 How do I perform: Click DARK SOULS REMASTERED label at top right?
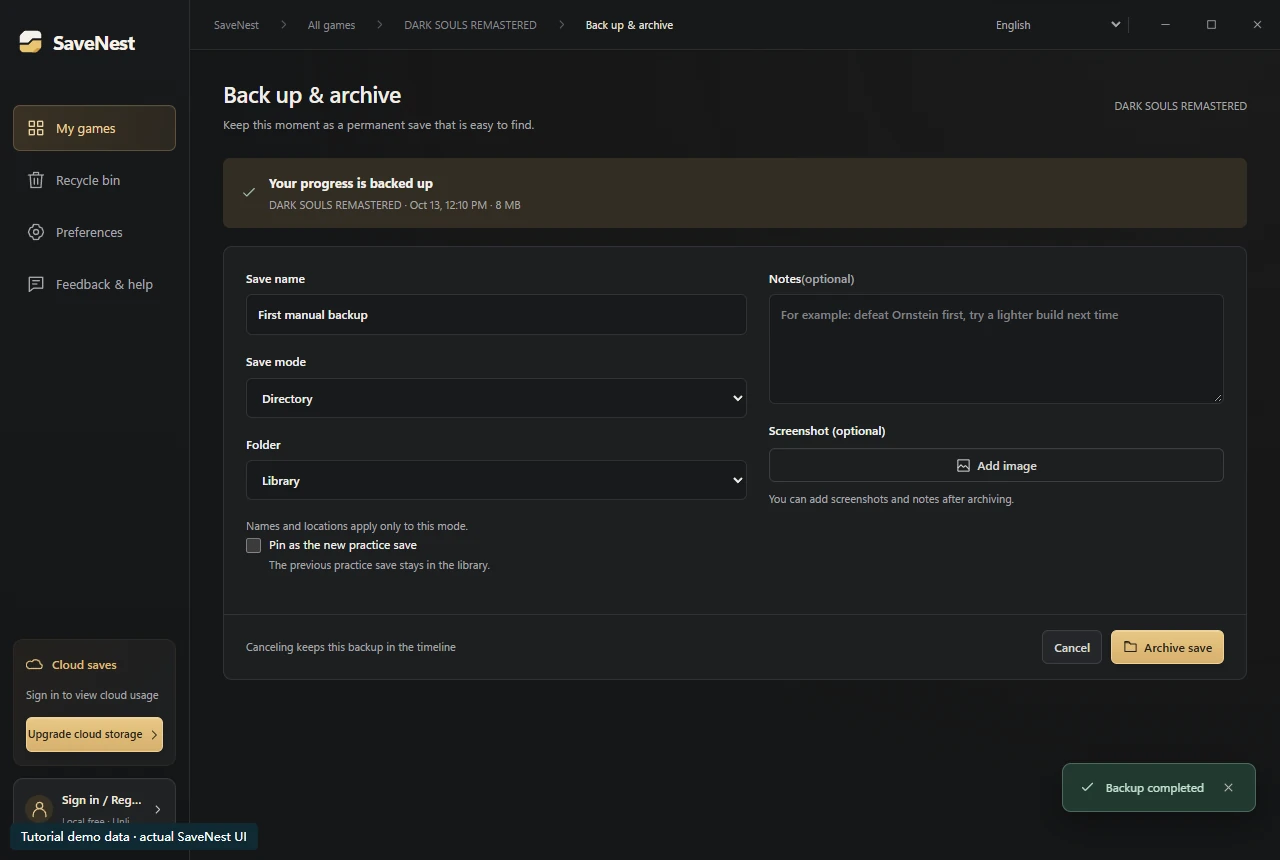click(x=1180, y=106)
